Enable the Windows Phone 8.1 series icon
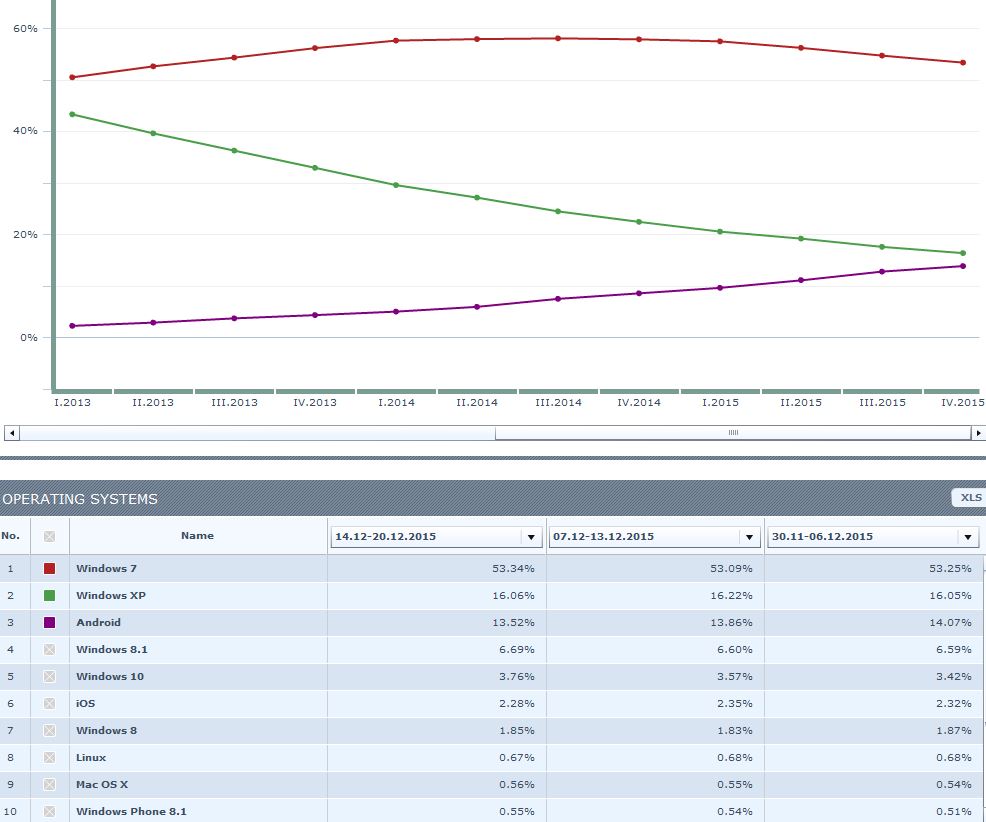The height and width of the screenshot is (822, 986). point(50,811)
